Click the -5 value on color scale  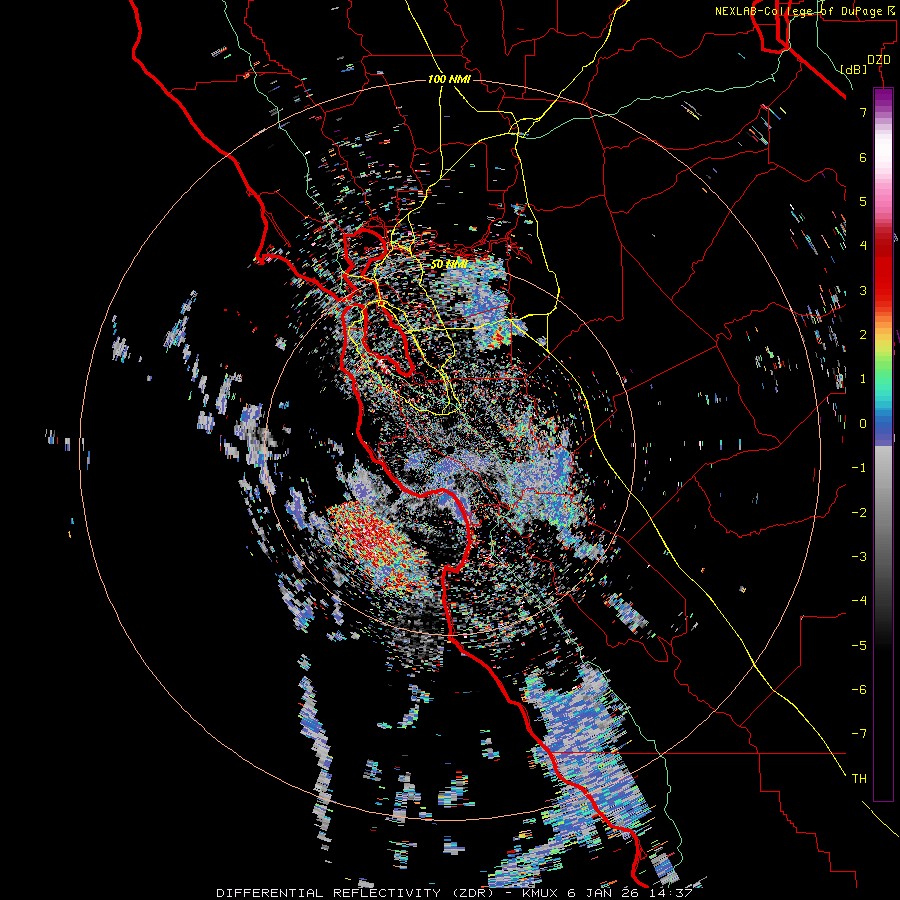[x=859, y=645]
